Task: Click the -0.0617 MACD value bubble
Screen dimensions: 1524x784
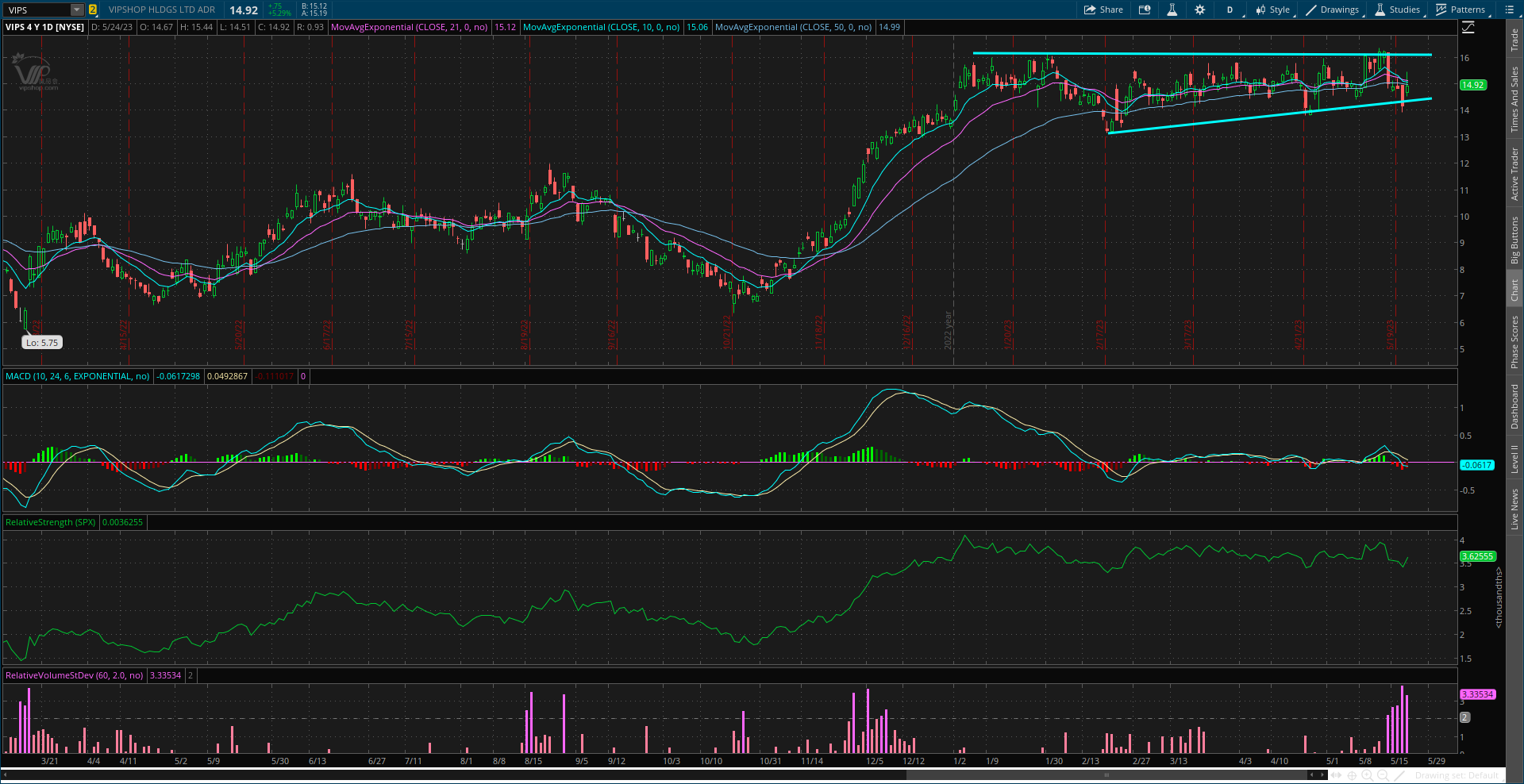Action: 1476,465
